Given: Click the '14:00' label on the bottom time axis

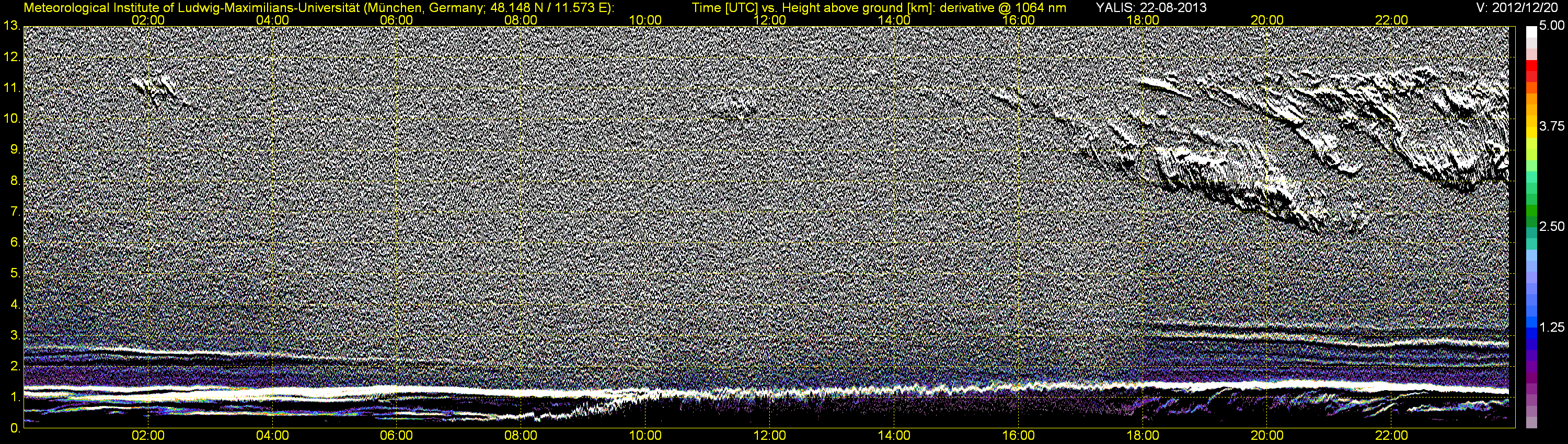Looking at the screenshot, I should (x=894, y=436).
